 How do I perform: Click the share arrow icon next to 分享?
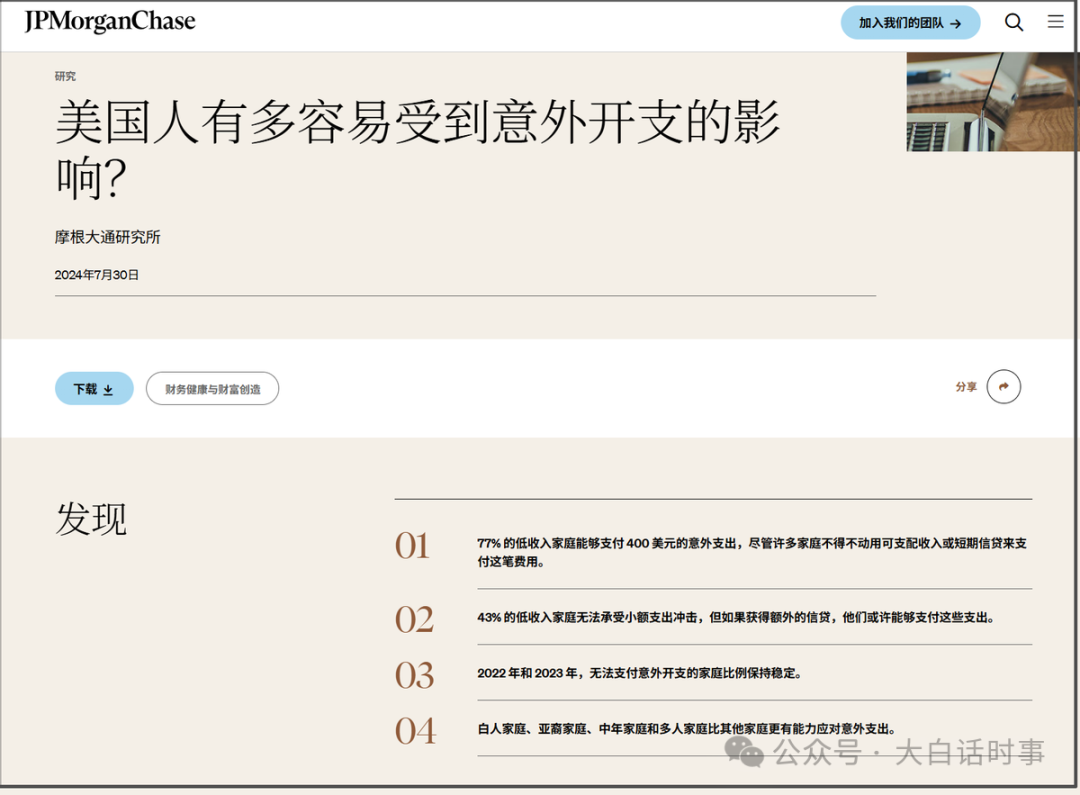pos(1004,386)
